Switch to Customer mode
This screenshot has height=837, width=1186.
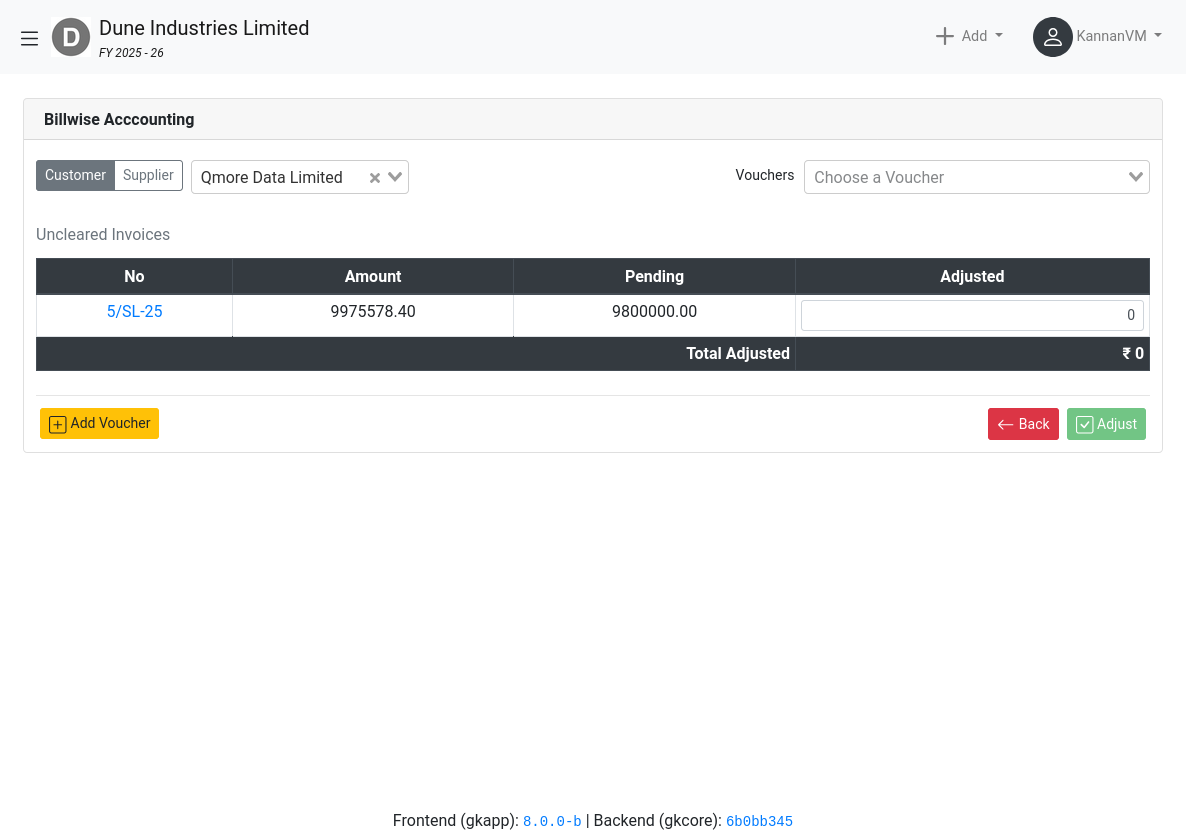tap(76, 175)
